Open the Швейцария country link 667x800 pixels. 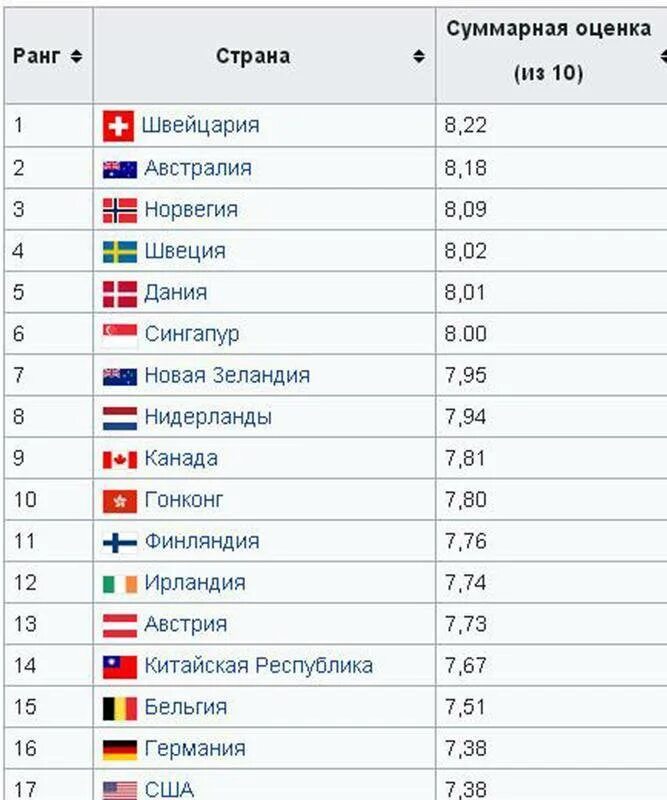pyautogui.click(x=201, y=126)
